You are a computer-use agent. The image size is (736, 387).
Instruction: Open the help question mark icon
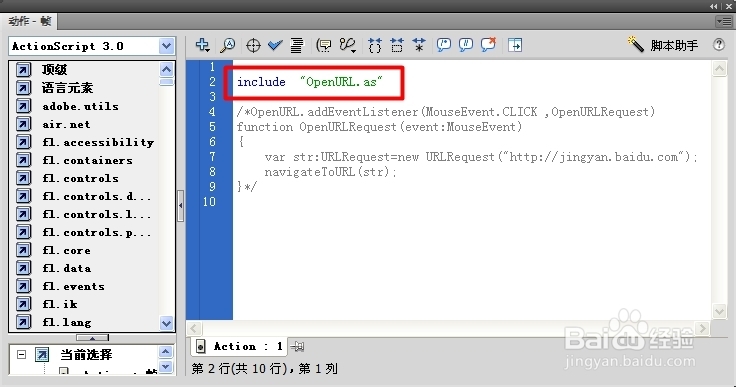719,45
